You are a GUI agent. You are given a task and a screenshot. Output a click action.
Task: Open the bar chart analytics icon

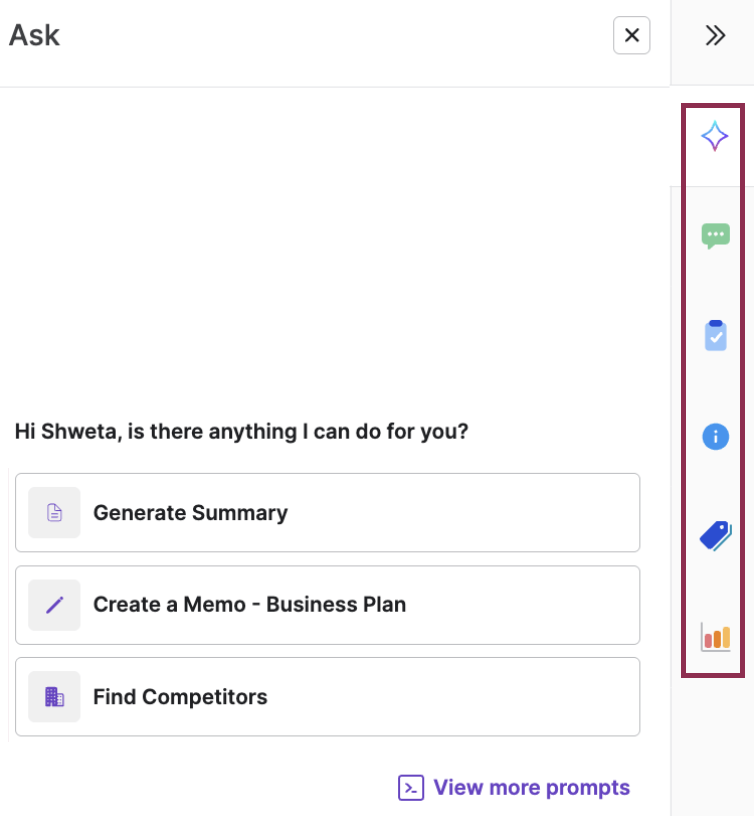[715, 636]
